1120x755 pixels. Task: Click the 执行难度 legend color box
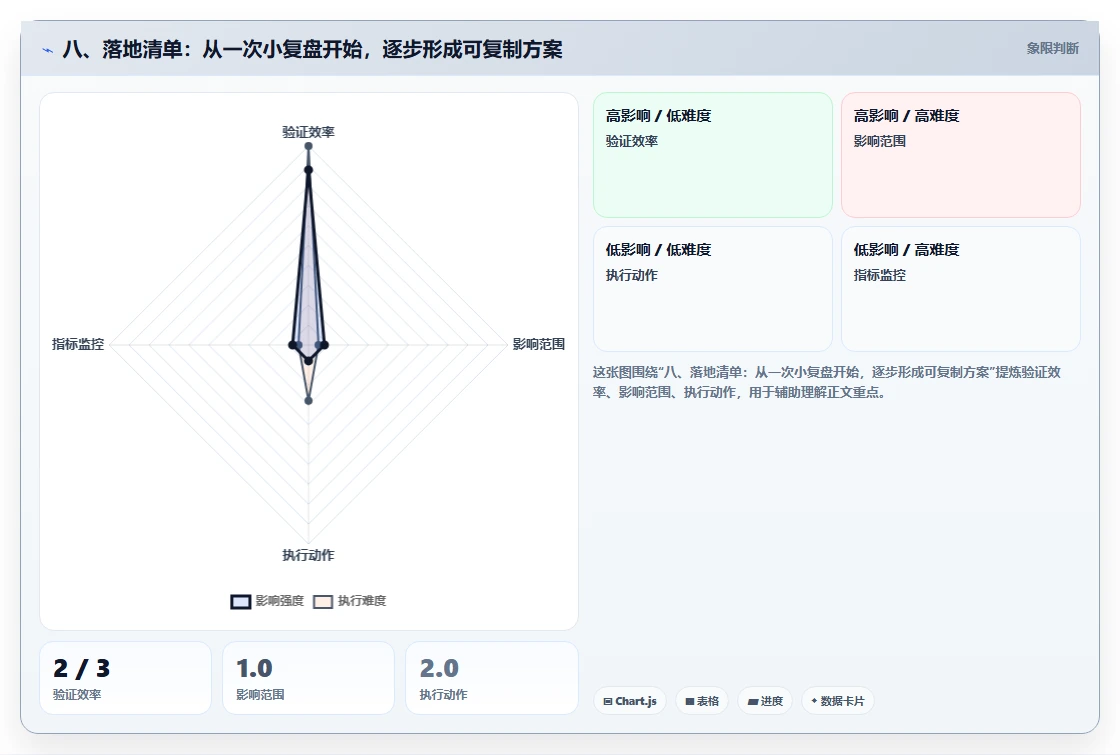[x=323, y=601]
